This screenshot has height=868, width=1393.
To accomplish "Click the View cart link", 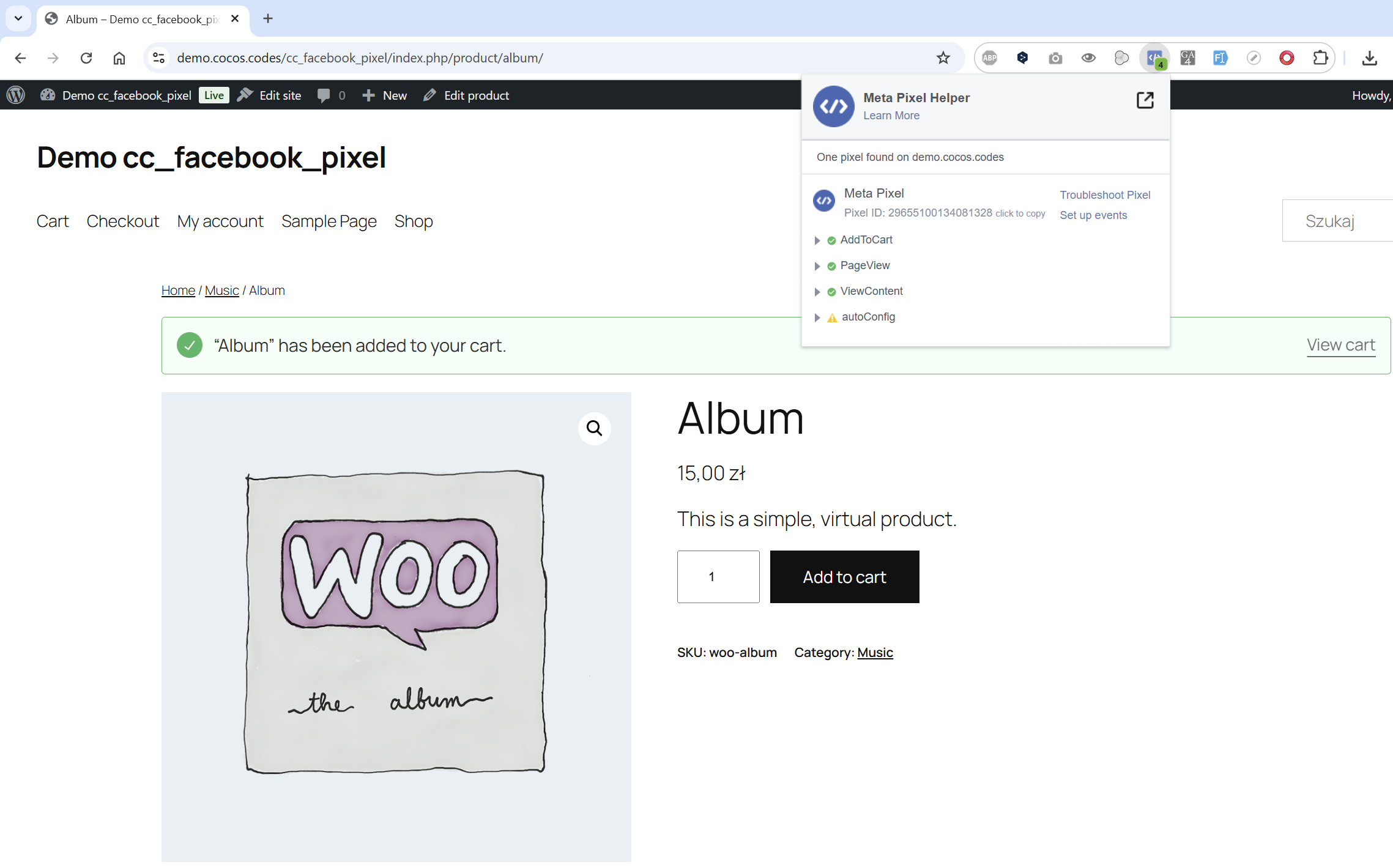I will point(1340,345).
